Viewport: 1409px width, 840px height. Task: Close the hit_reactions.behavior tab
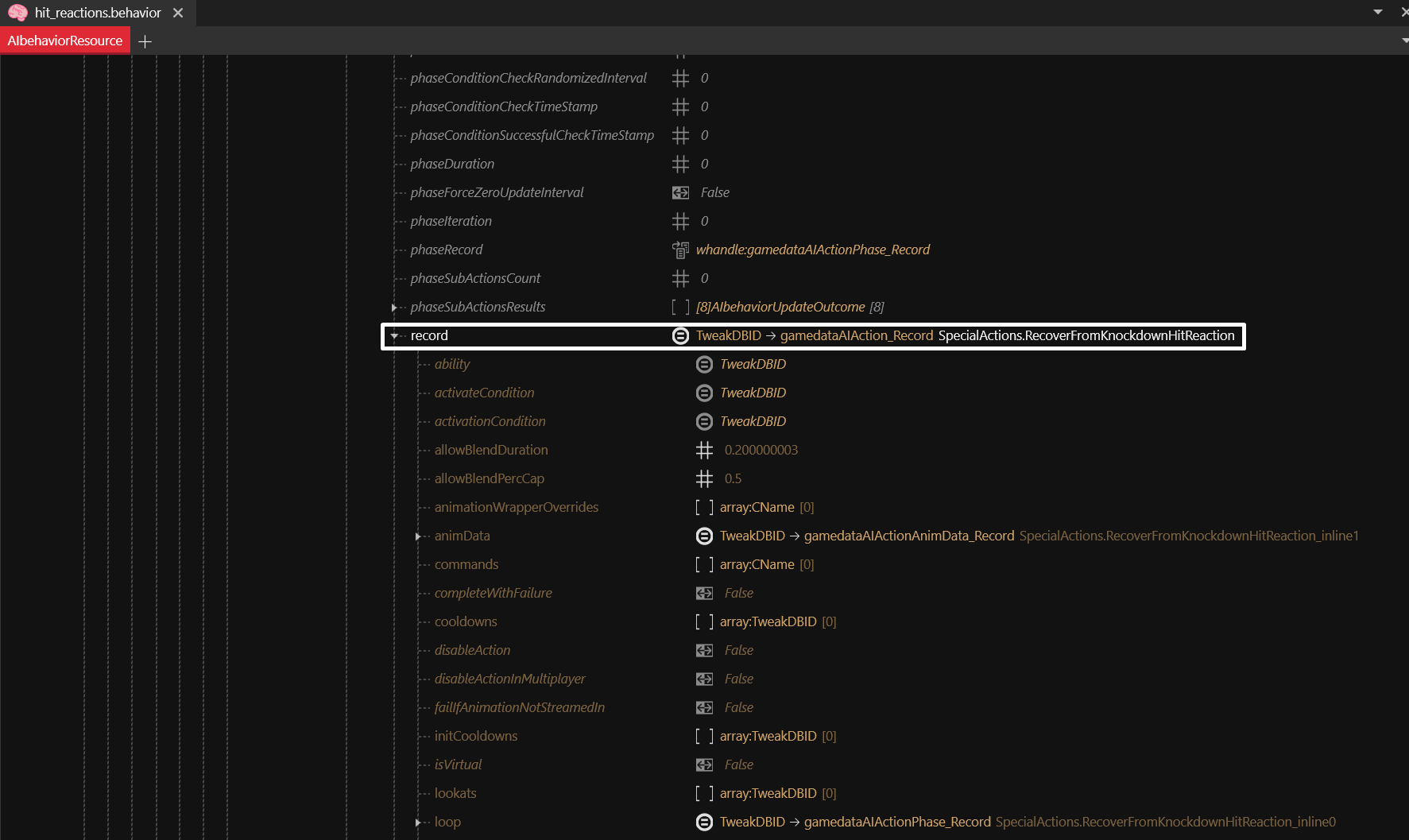(178, 13)
